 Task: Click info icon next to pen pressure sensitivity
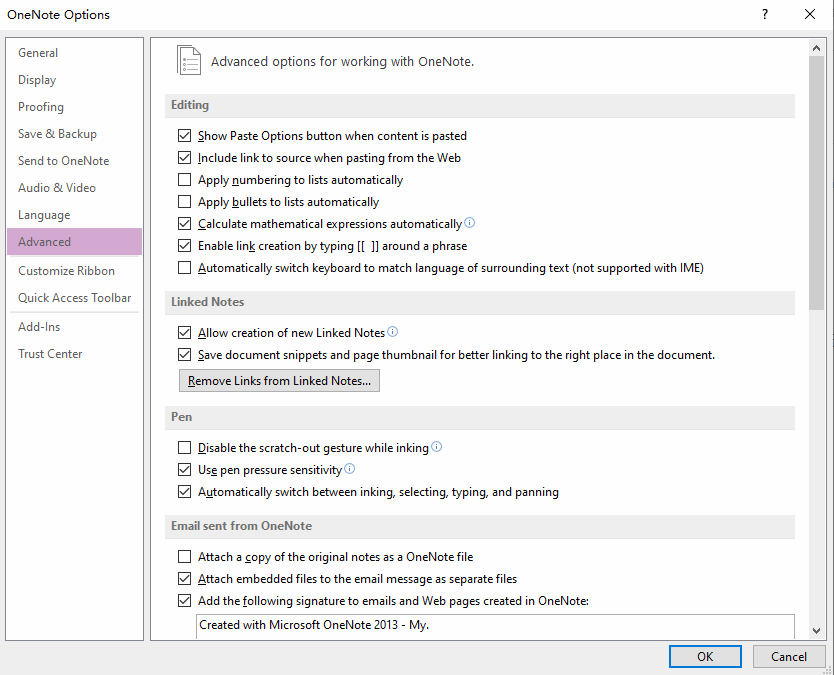(x=349, y=469)
